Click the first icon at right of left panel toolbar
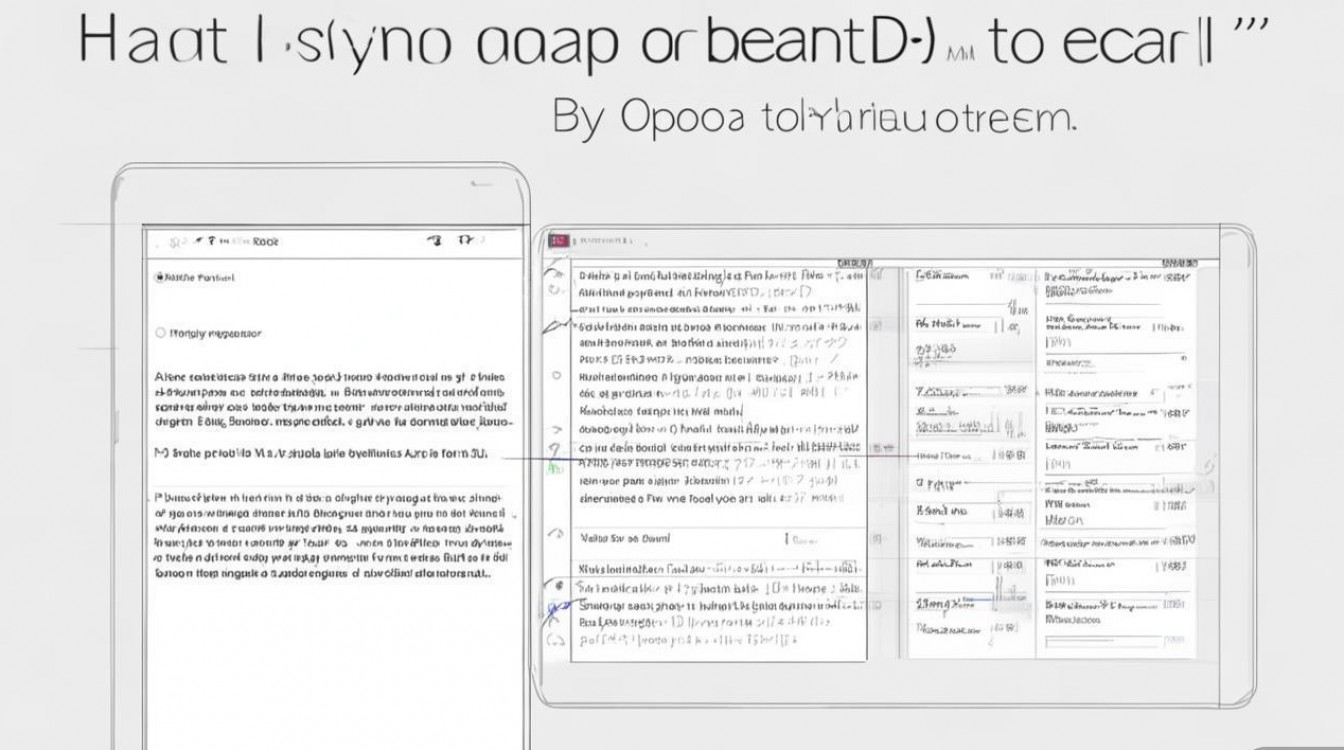The image size is (1344, 750). click(x=434, y=241)
